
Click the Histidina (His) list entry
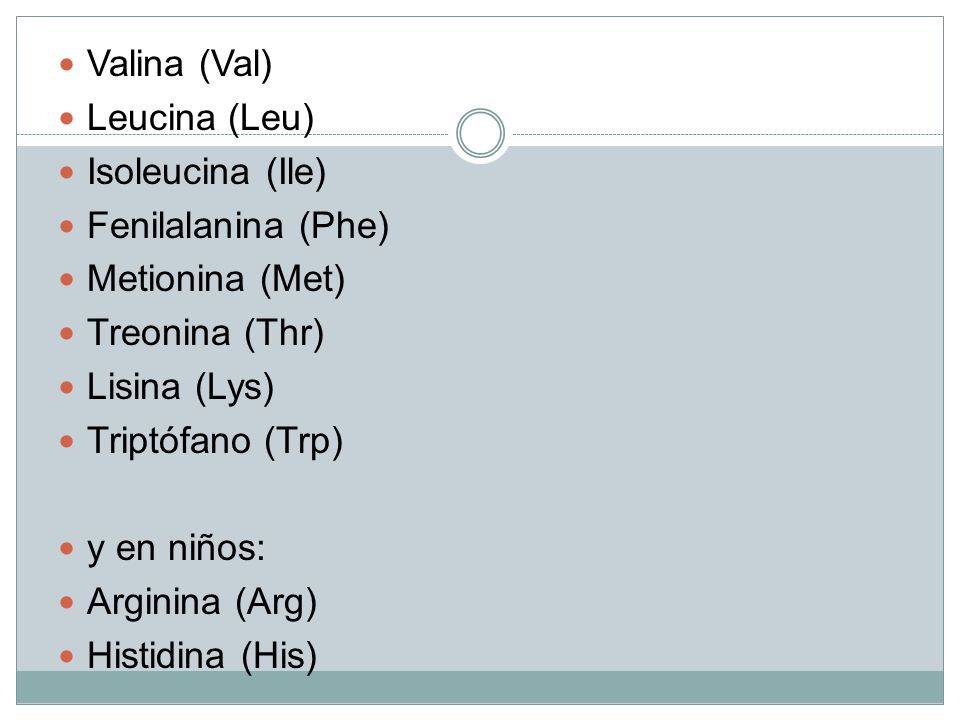tap(202, 656)
